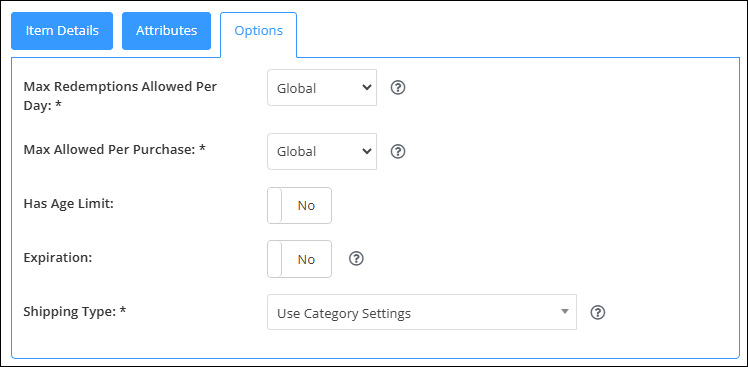Image resolution: width=748 pixels, height=367 pixels.
Task: Click chevron of Max Redemptions Global select
Action: pyautogui.click(x=367, y=88)
